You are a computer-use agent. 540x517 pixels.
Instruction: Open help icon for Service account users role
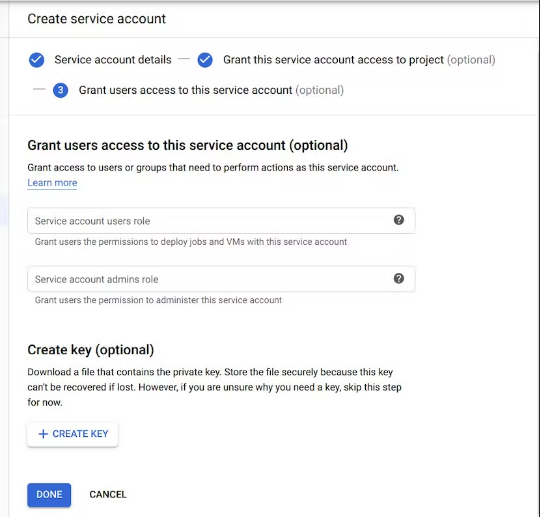(x=399, y=220)
